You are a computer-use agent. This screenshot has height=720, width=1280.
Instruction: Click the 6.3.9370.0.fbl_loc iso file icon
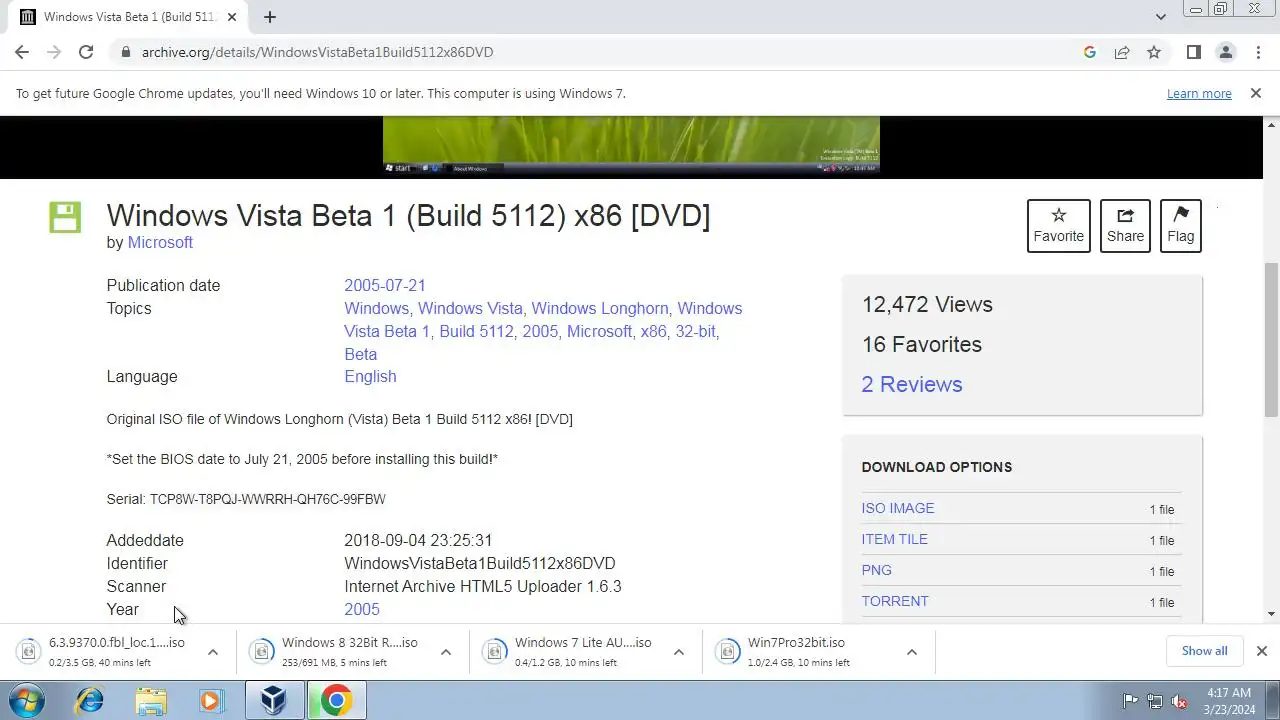28,652
